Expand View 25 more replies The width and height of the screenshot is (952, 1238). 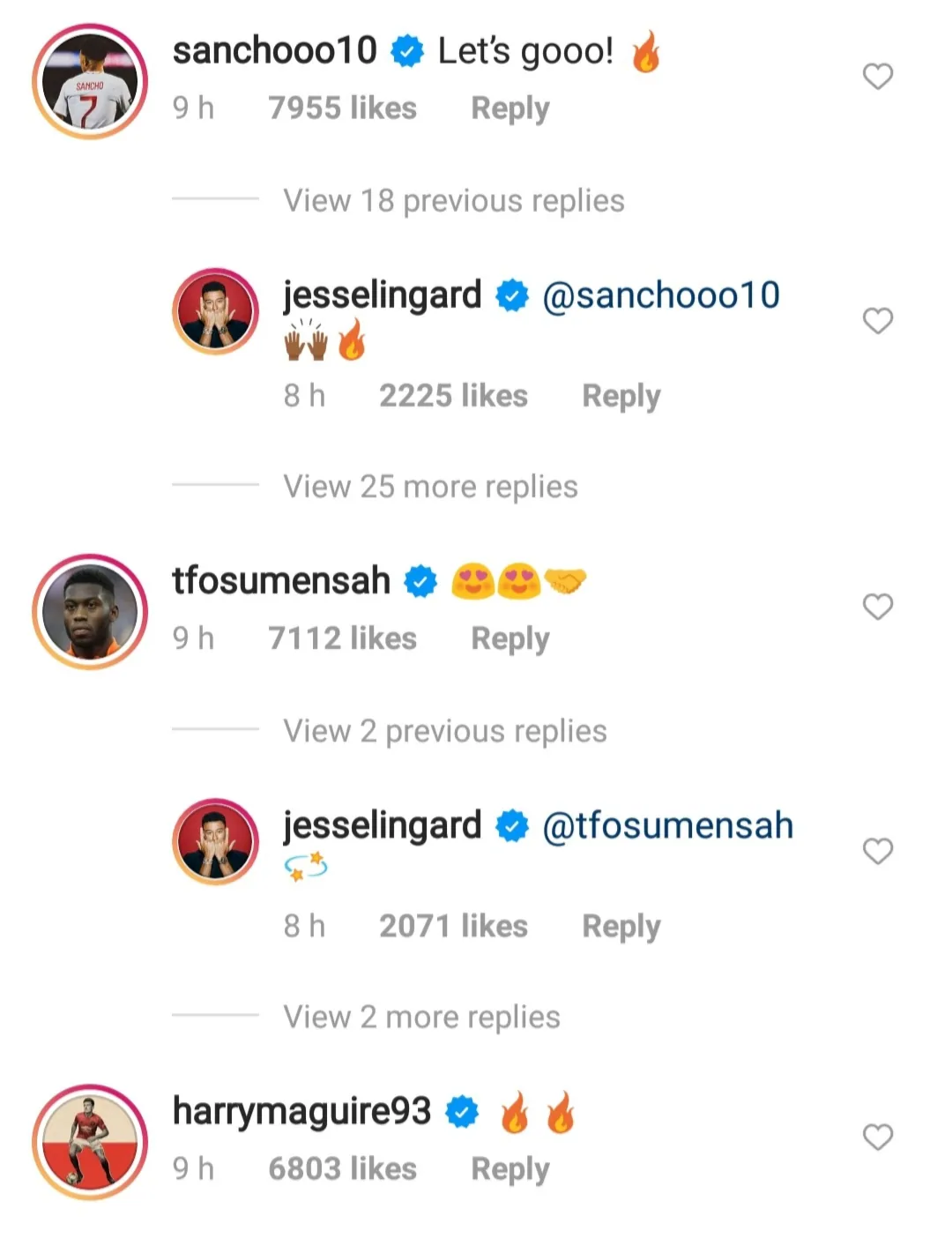430,487
